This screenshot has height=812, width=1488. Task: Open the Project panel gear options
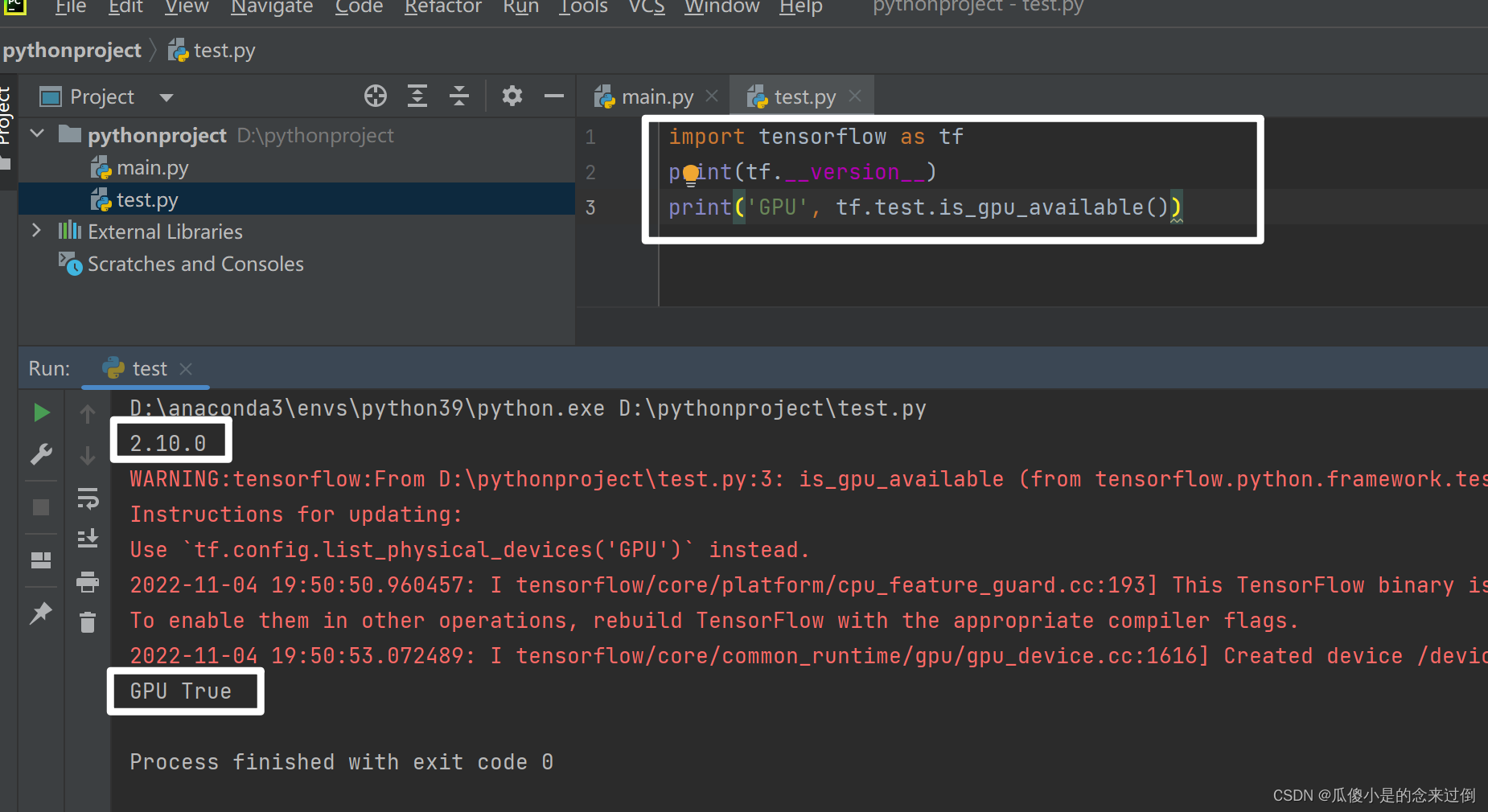(x=512, y=96)
